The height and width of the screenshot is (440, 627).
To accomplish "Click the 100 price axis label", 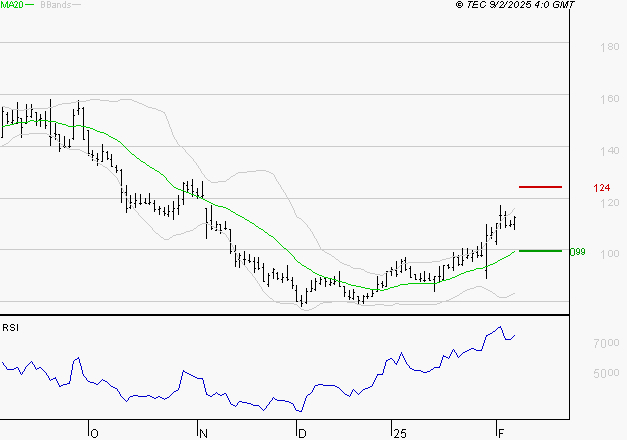I will point(609,254).
